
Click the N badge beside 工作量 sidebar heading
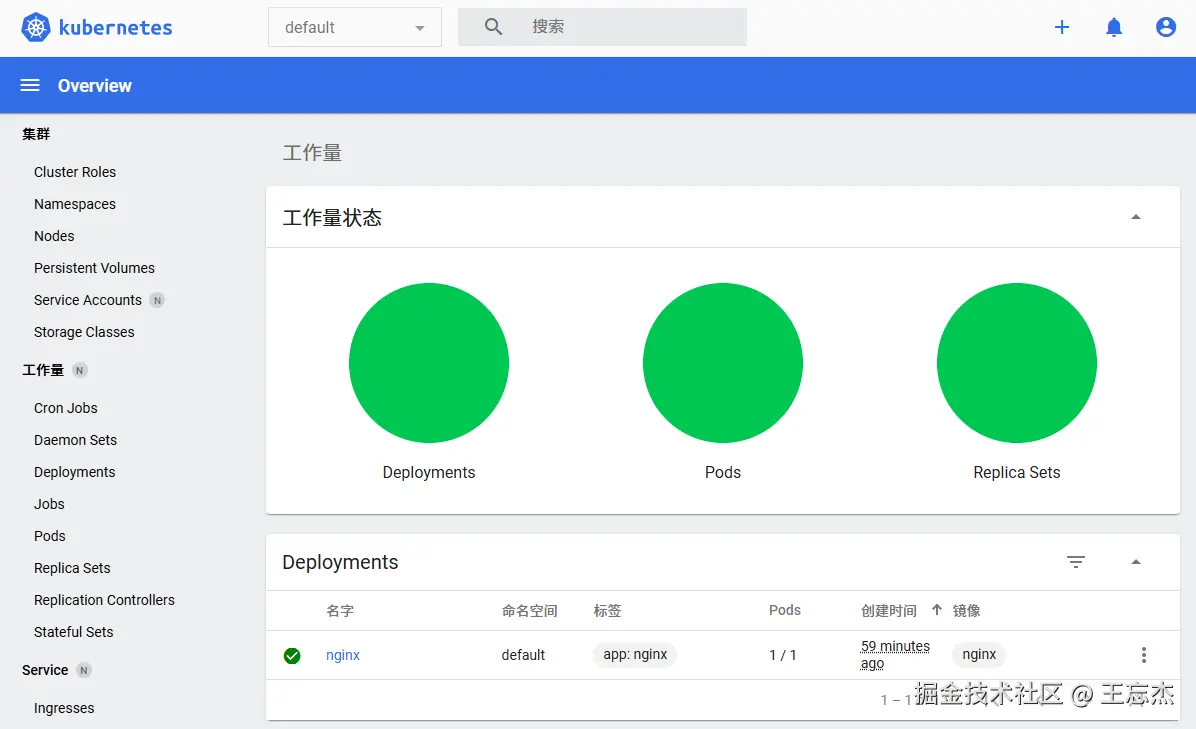click(79, 371)
